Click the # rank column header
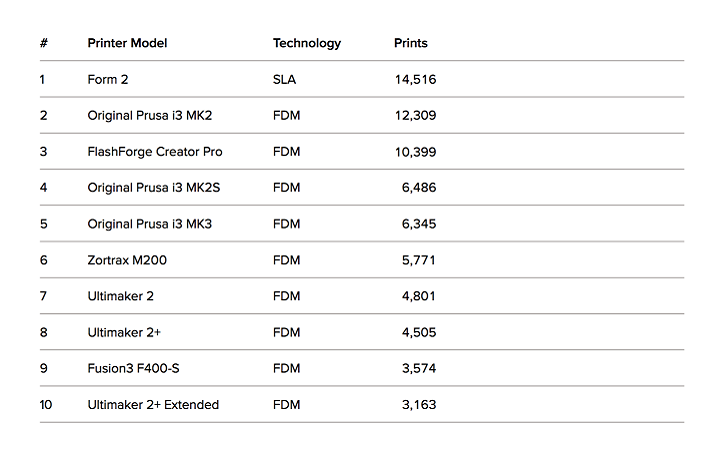 coord(44,43)
